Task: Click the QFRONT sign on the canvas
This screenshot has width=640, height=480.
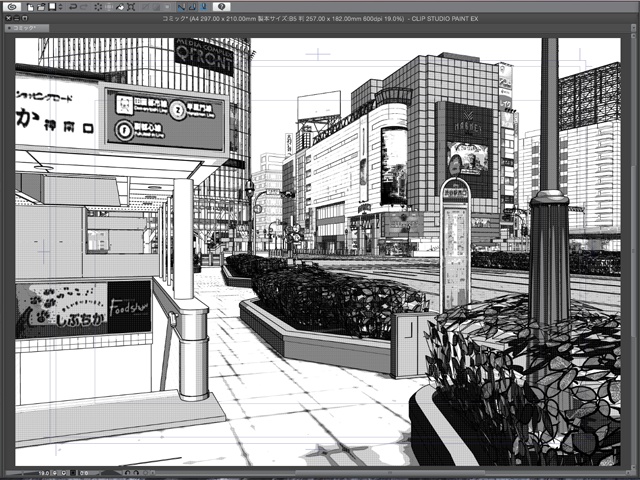Action: click(x=204, y=56)
